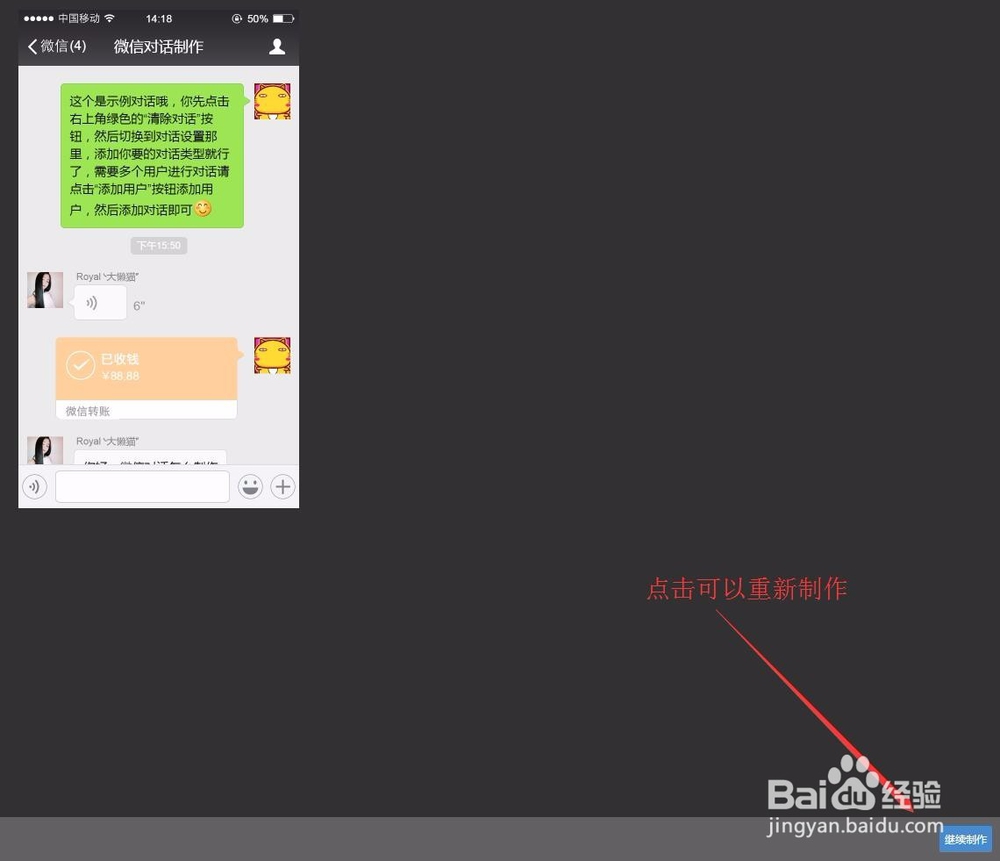Screen dimensions: 1000x861
Task: Click the yellow cat avatar beside transfer bubble
Action: point(272,355)
